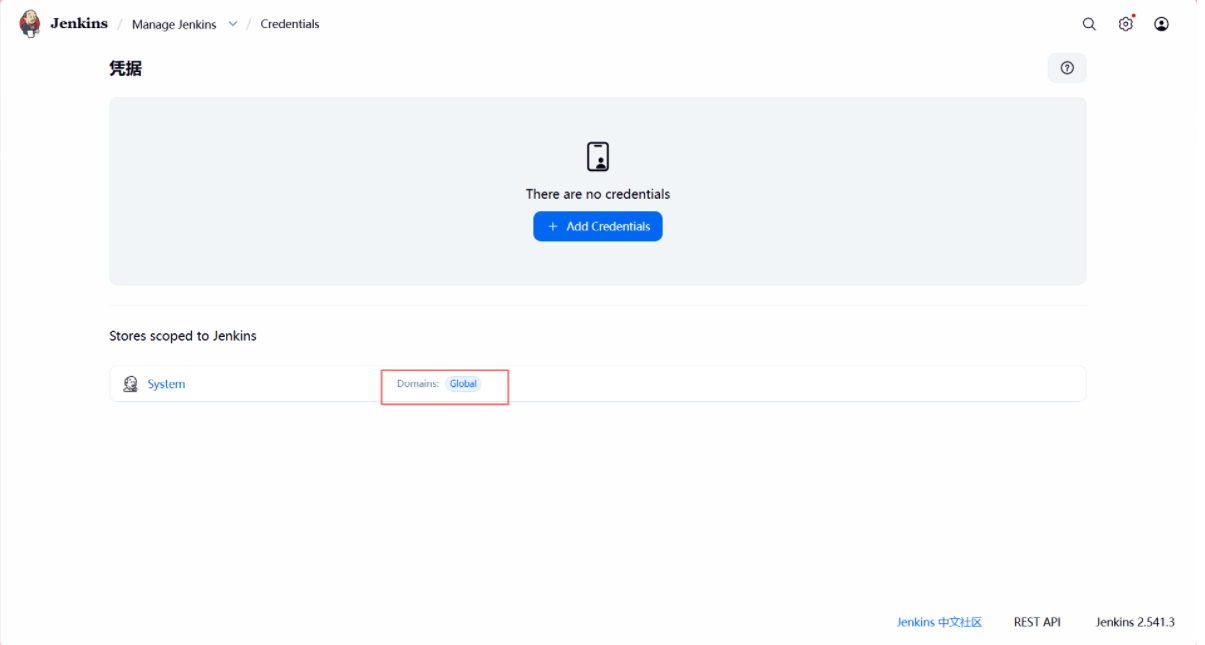The image size is (1205, 645).
Task: Expand the Manage Jenkins breadcrumb chevron
Action: (x=233, y=24)
